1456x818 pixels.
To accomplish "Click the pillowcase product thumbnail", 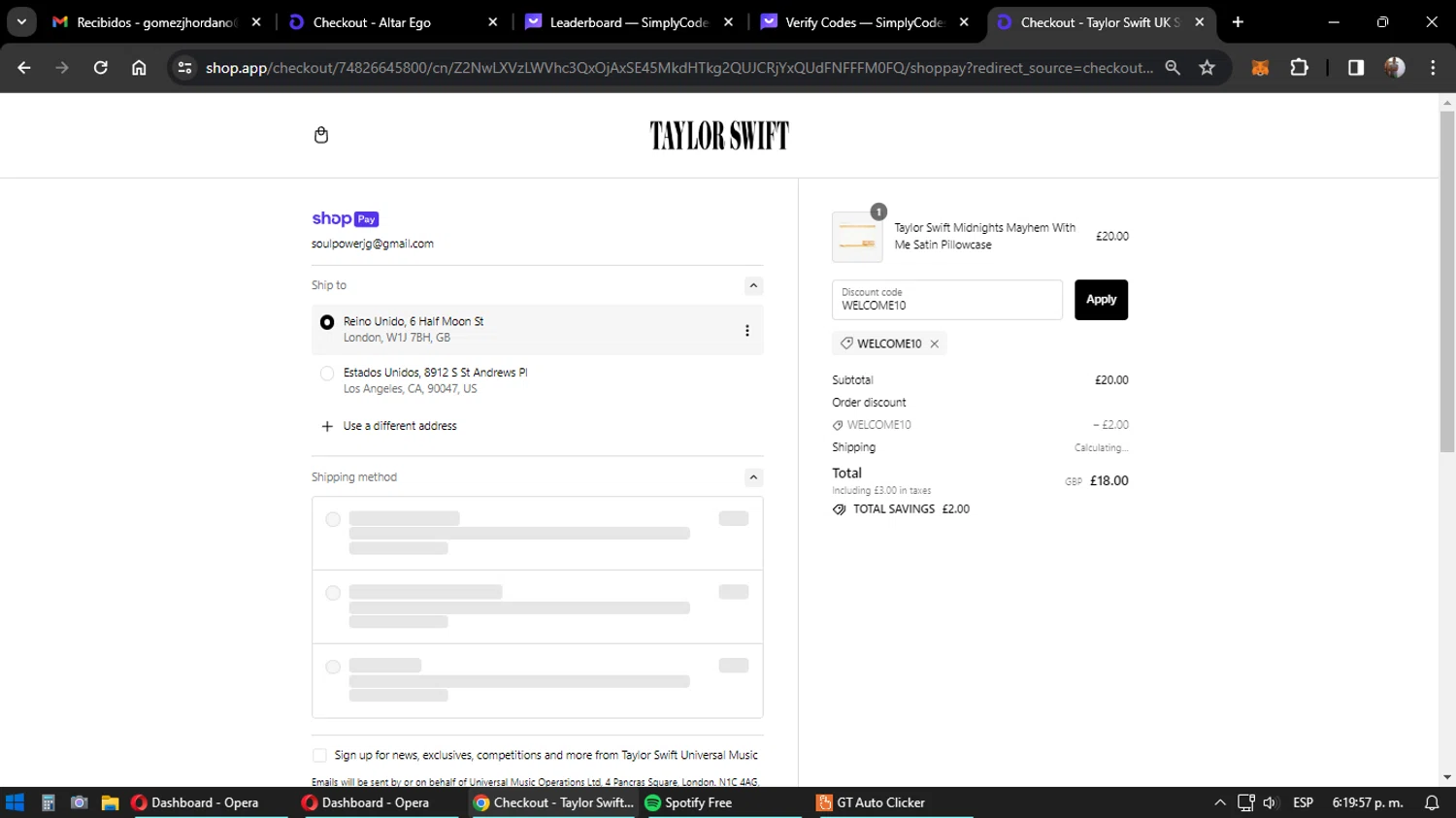I will point(857,237).
